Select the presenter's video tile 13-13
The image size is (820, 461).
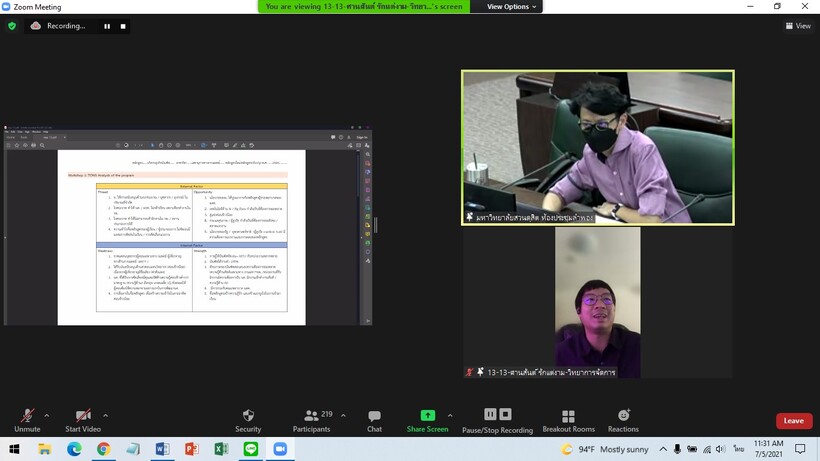coord(598,302)
